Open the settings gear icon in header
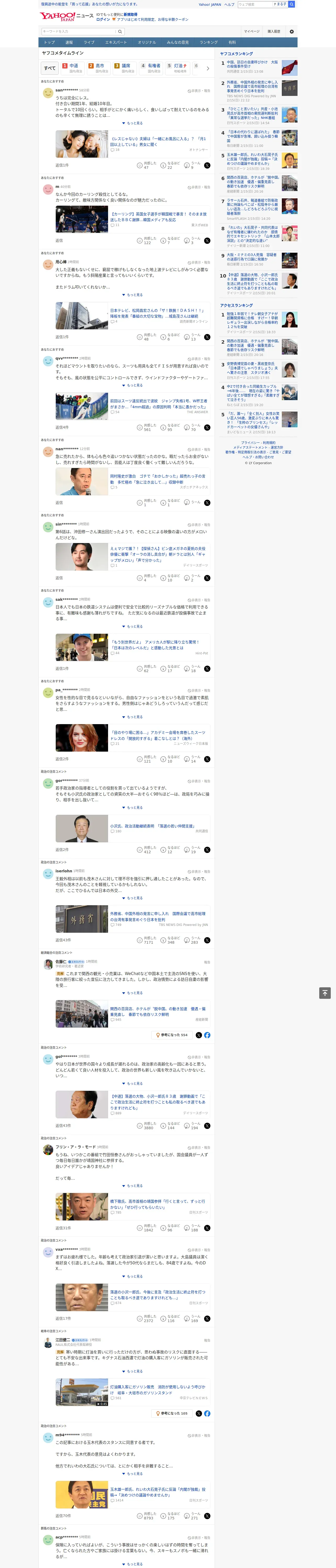The width and height of the screenshot is (336, 1568). point(291,32)
